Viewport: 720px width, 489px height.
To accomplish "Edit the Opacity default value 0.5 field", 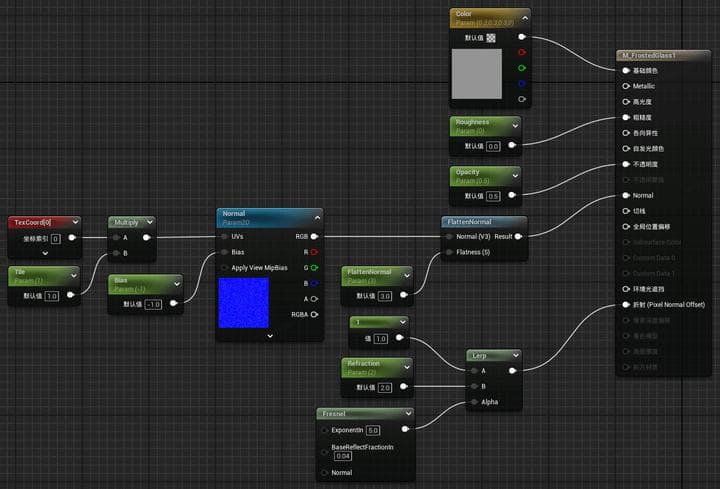I will click(493, 196).
